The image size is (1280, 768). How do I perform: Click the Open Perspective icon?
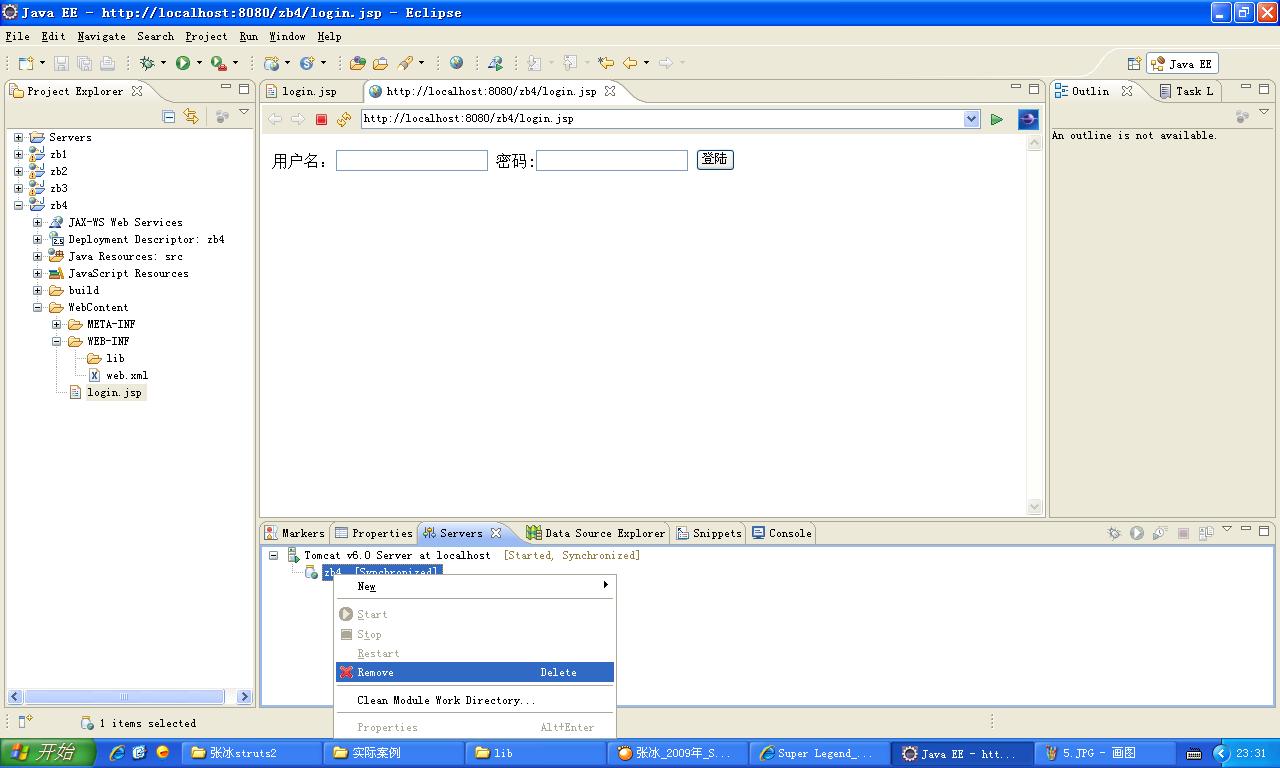pyautogui.click(x=1134, y=63)
